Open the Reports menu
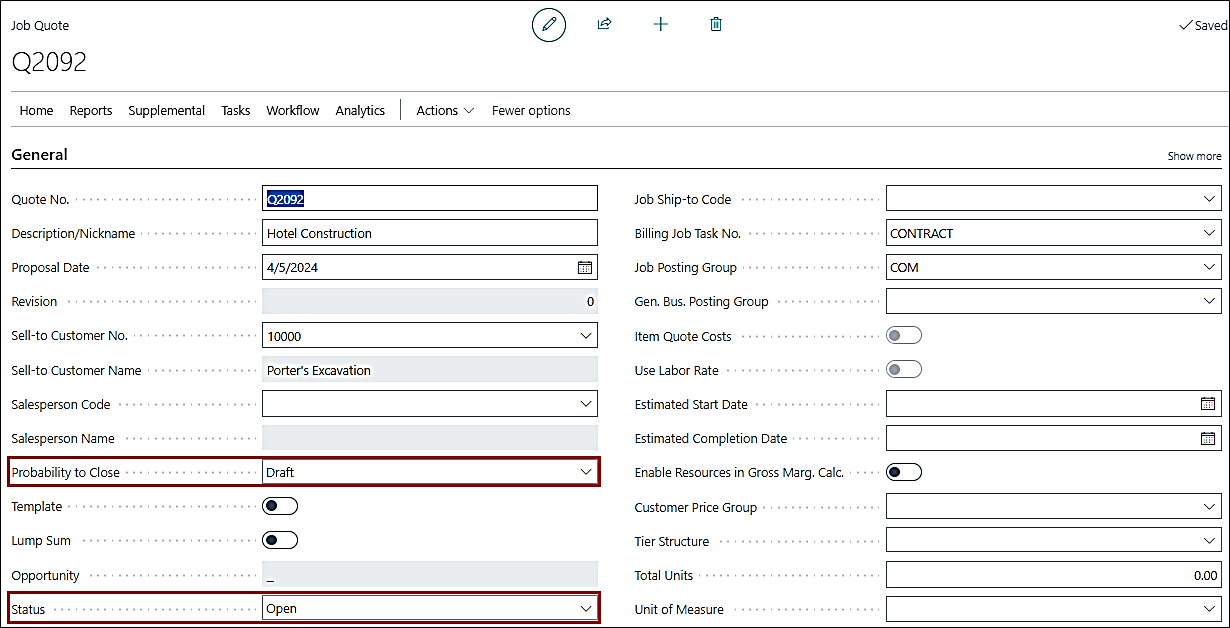 click(x=91, y=111)
